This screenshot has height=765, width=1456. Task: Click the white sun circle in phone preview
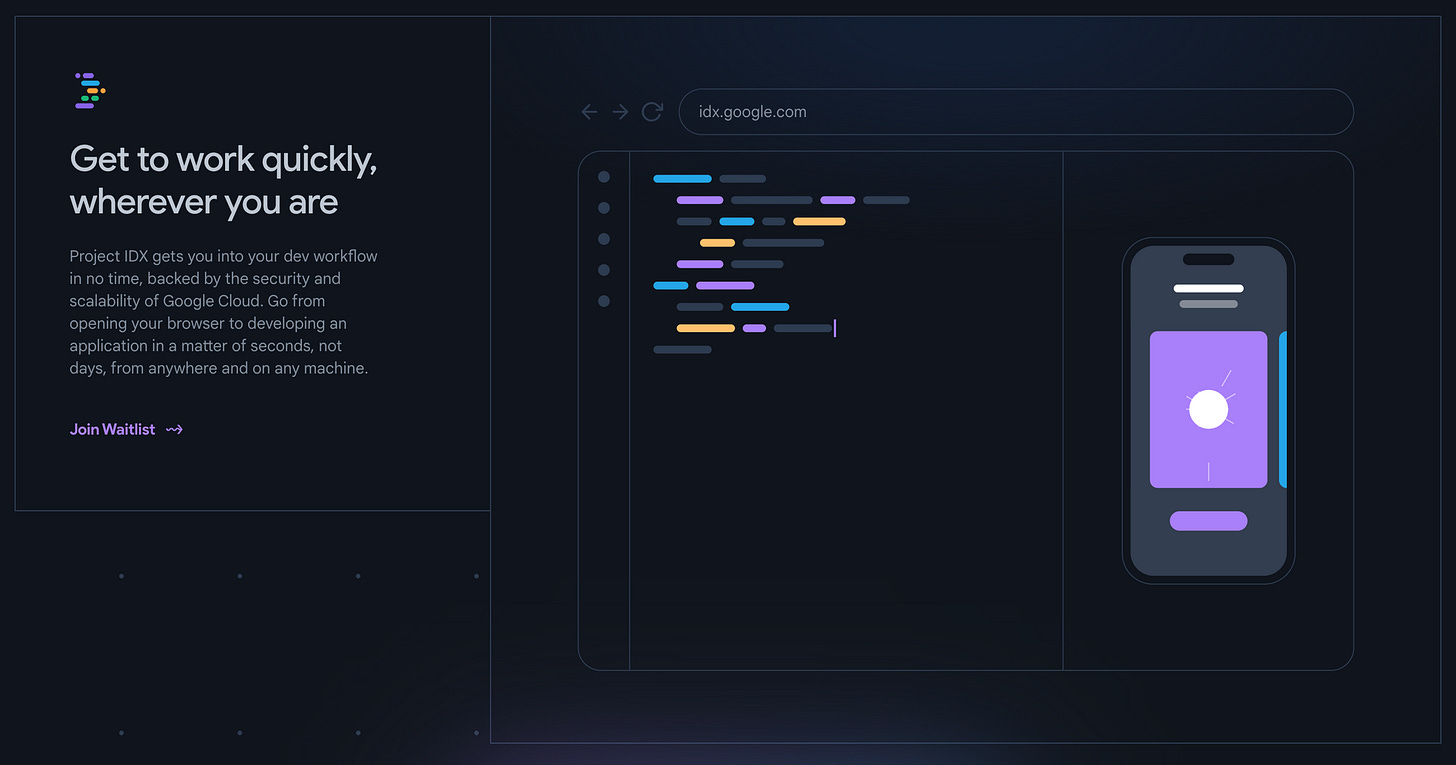[1208, 410]
